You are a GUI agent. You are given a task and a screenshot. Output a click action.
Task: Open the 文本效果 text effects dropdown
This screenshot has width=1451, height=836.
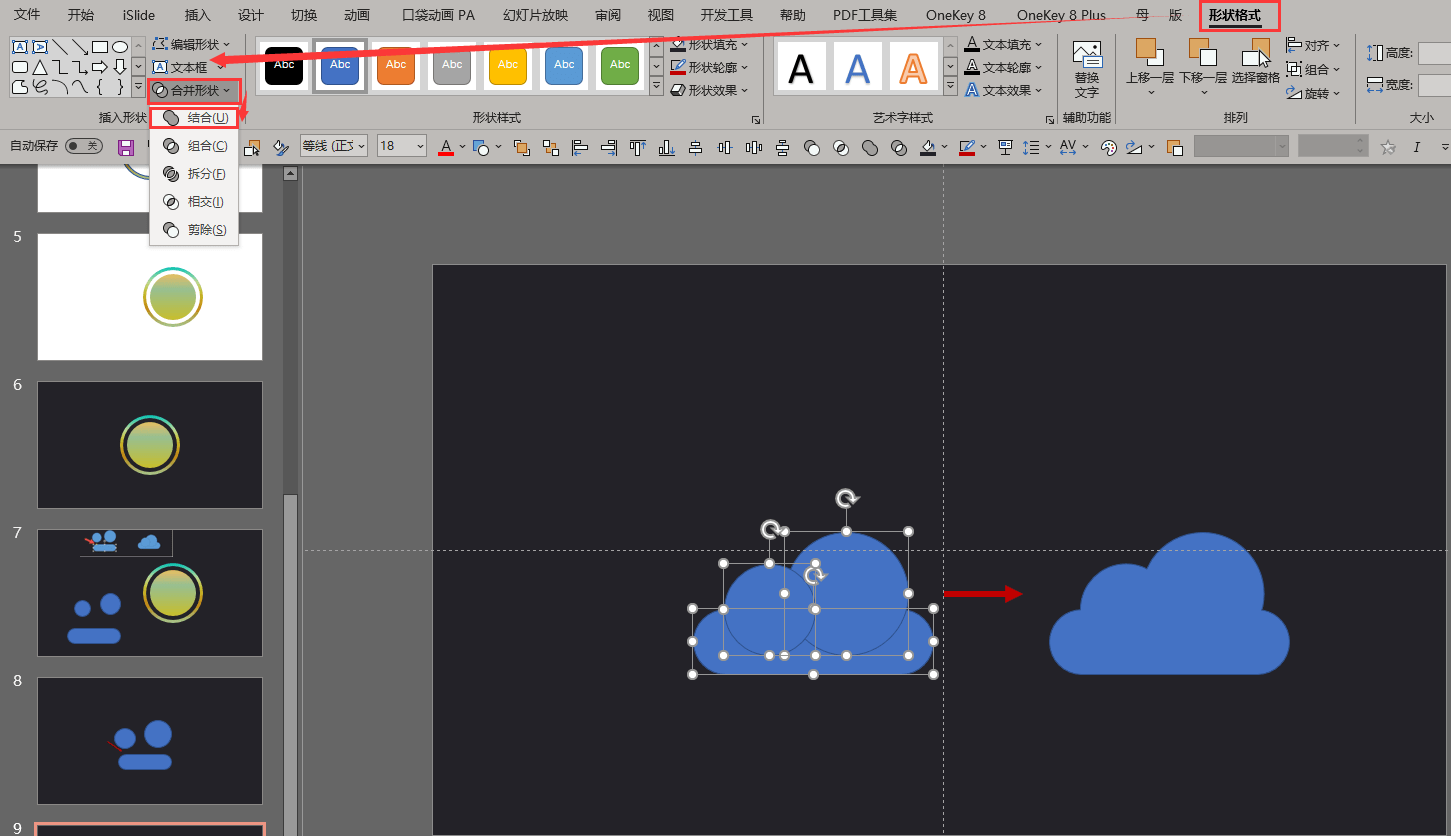(1003, 90)
